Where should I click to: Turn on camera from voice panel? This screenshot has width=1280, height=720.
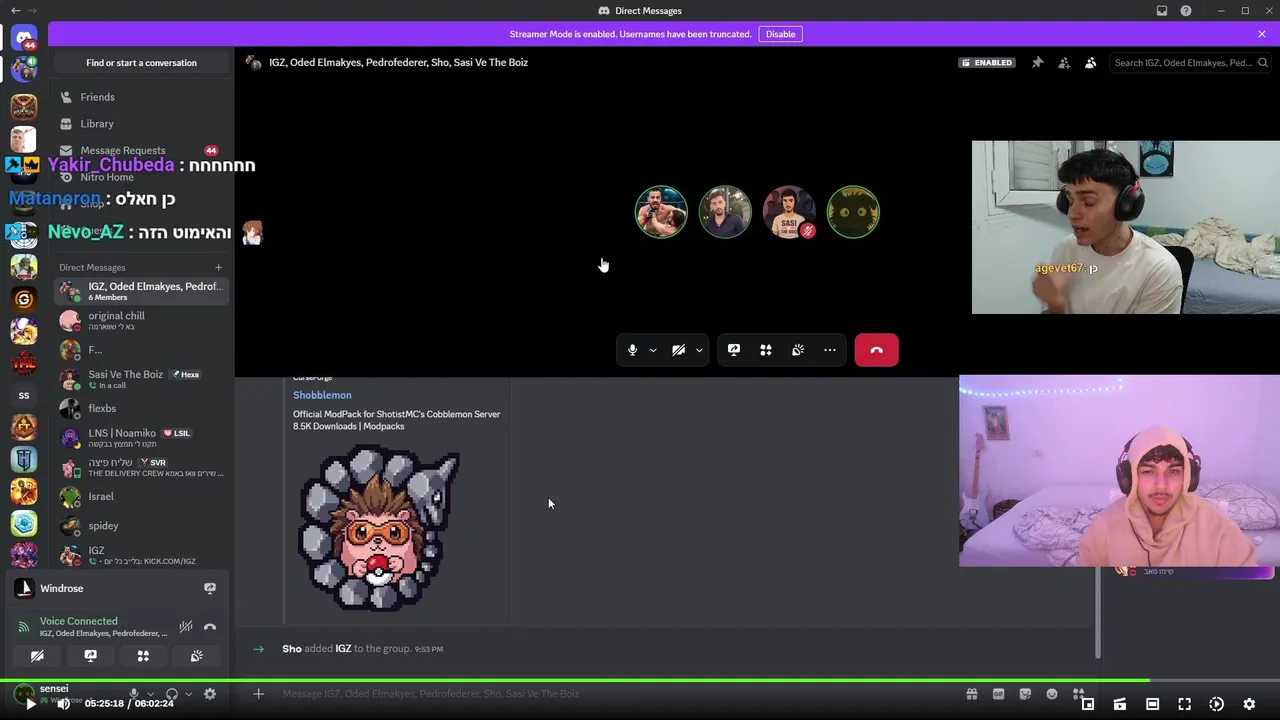(x=37, y=656)
